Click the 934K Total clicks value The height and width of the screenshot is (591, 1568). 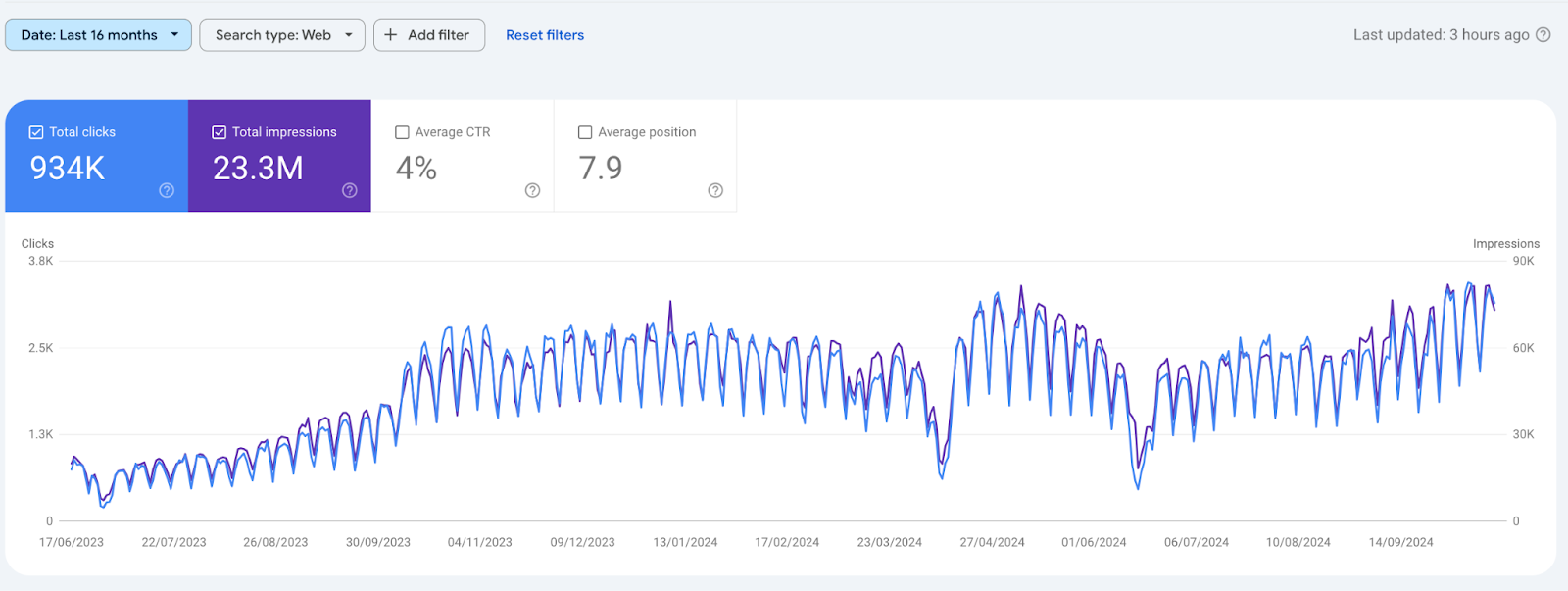coord(68,169)
